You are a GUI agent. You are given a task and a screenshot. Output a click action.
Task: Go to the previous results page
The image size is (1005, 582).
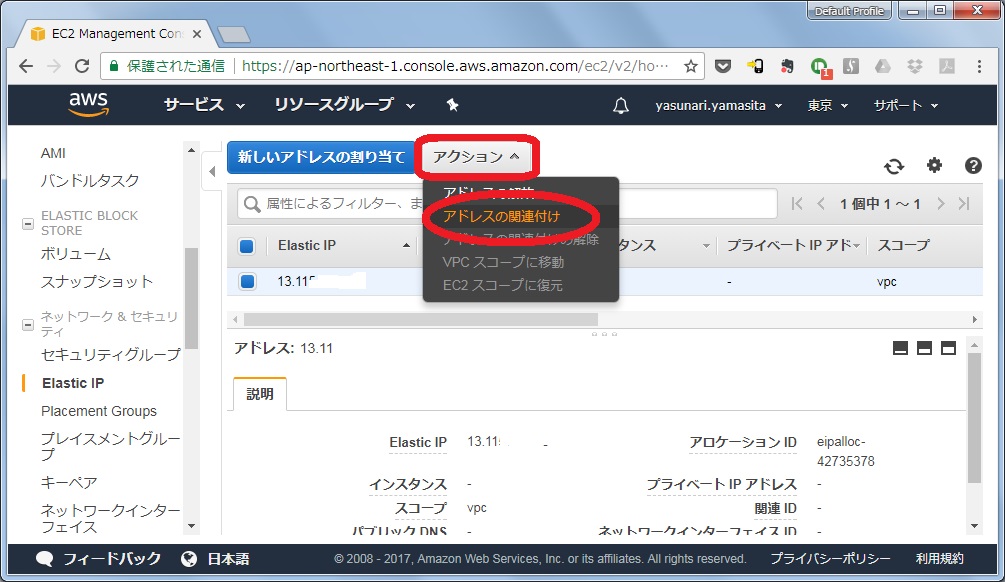coord(820,204)
